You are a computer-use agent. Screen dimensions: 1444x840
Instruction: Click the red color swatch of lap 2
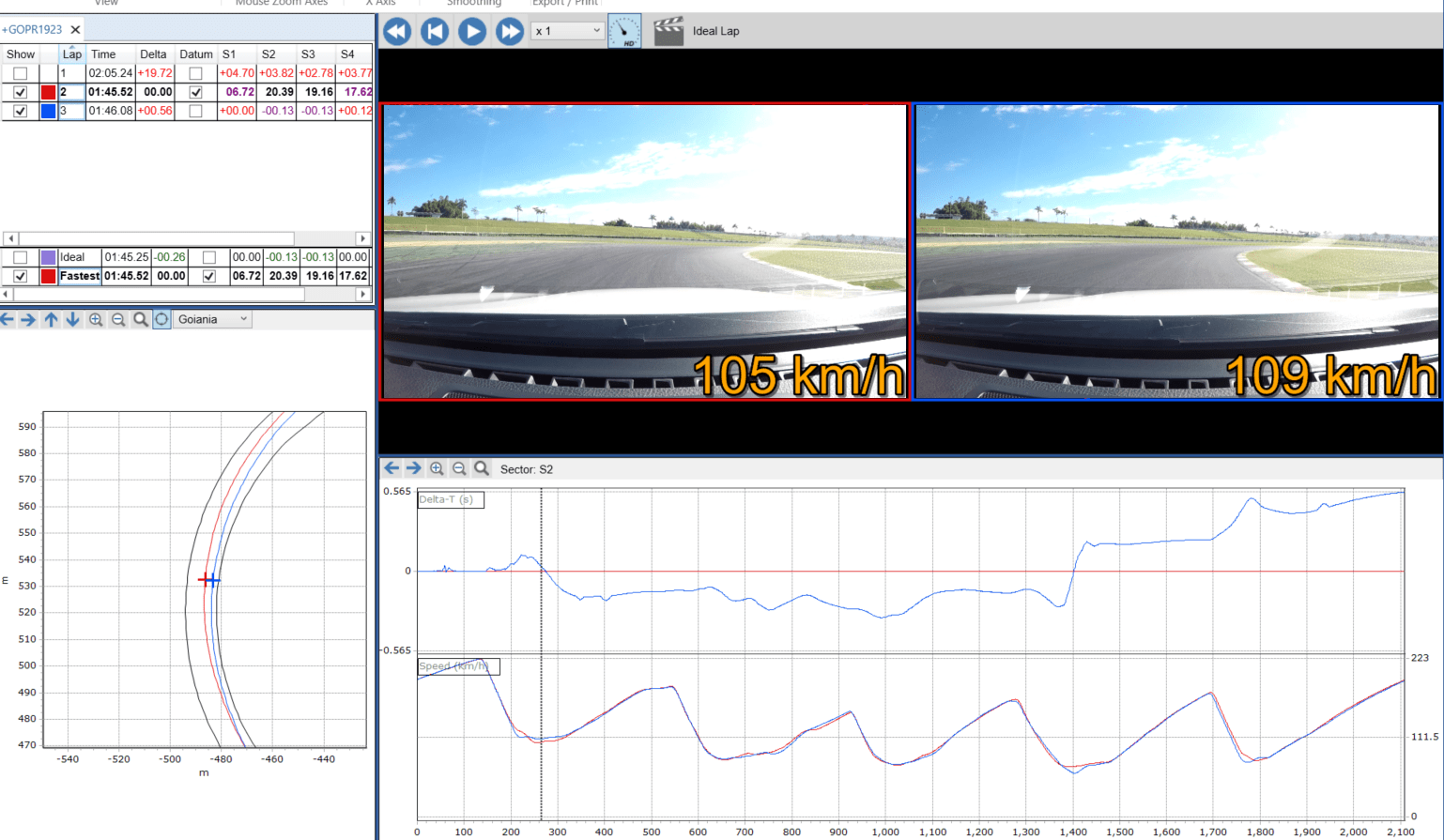[48, 92]
